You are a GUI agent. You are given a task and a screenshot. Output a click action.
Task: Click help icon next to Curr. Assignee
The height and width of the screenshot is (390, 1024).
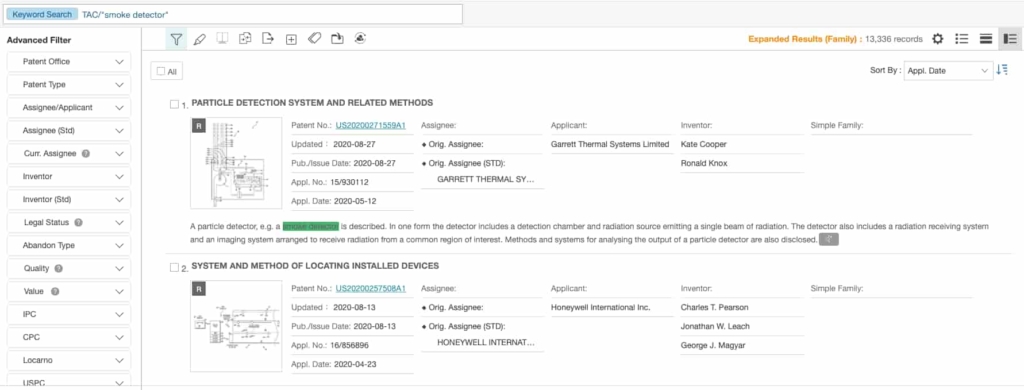coord(86,154)
